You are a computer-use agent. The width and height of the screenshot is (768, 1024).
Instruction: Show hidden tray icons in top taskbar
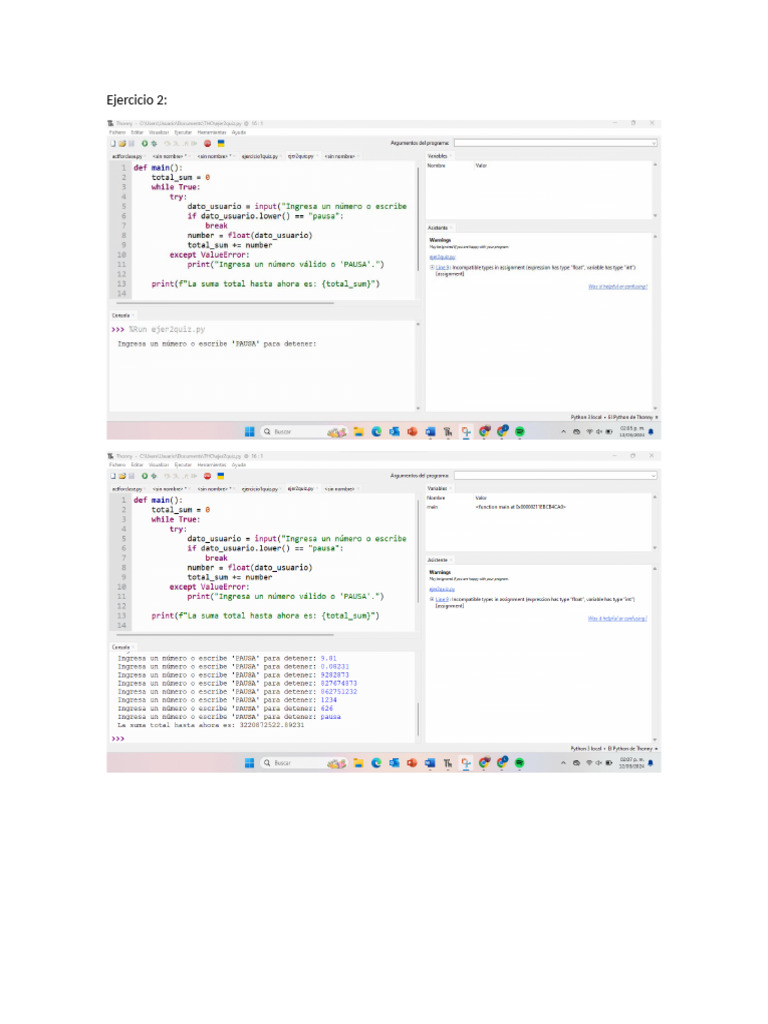[x=564, y=432]
